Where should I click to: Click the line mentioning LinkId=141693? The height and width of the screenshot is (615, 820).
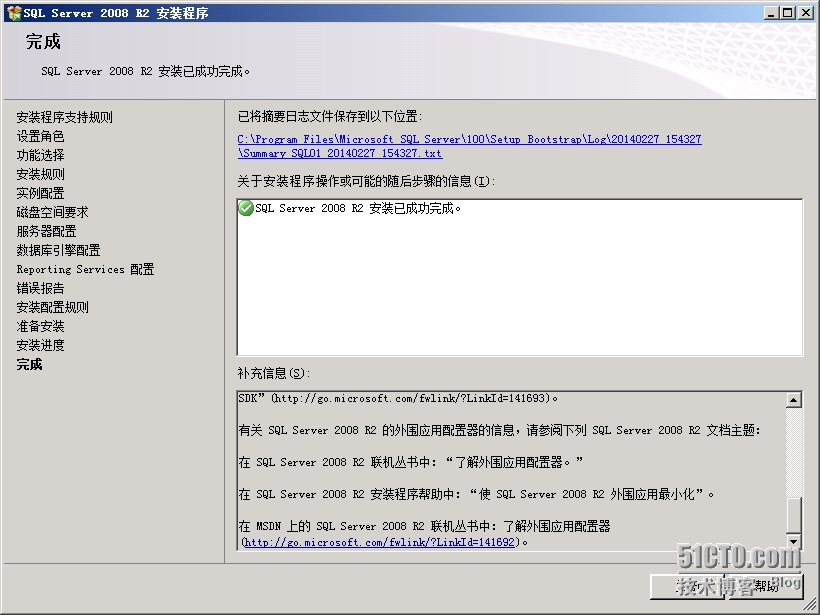pyautogui.click(x=398, y=398)
